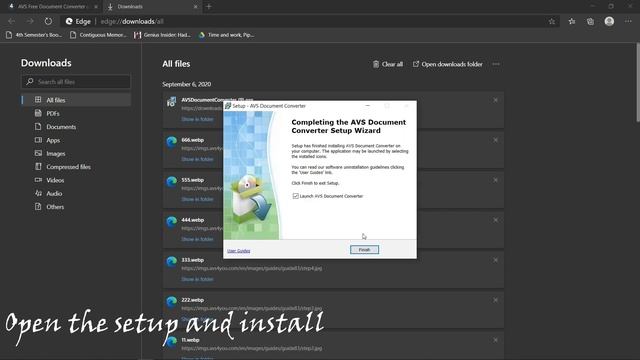
Task: Add this page to favorites star
Action: (x=552, y=21)
